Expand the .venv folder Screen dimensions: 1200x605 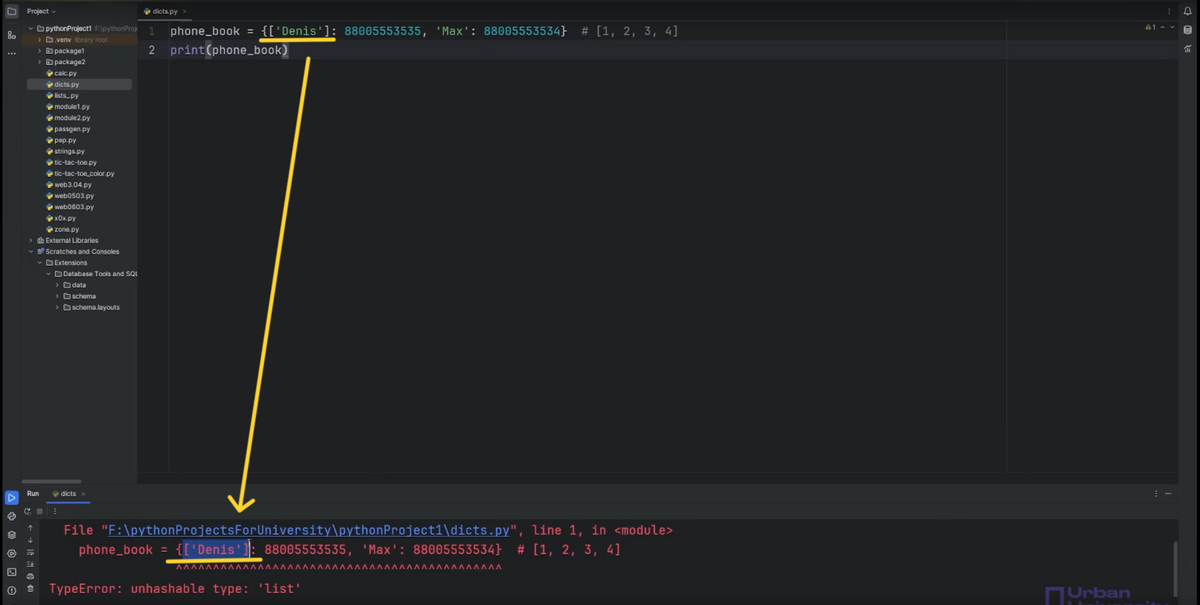40,39
